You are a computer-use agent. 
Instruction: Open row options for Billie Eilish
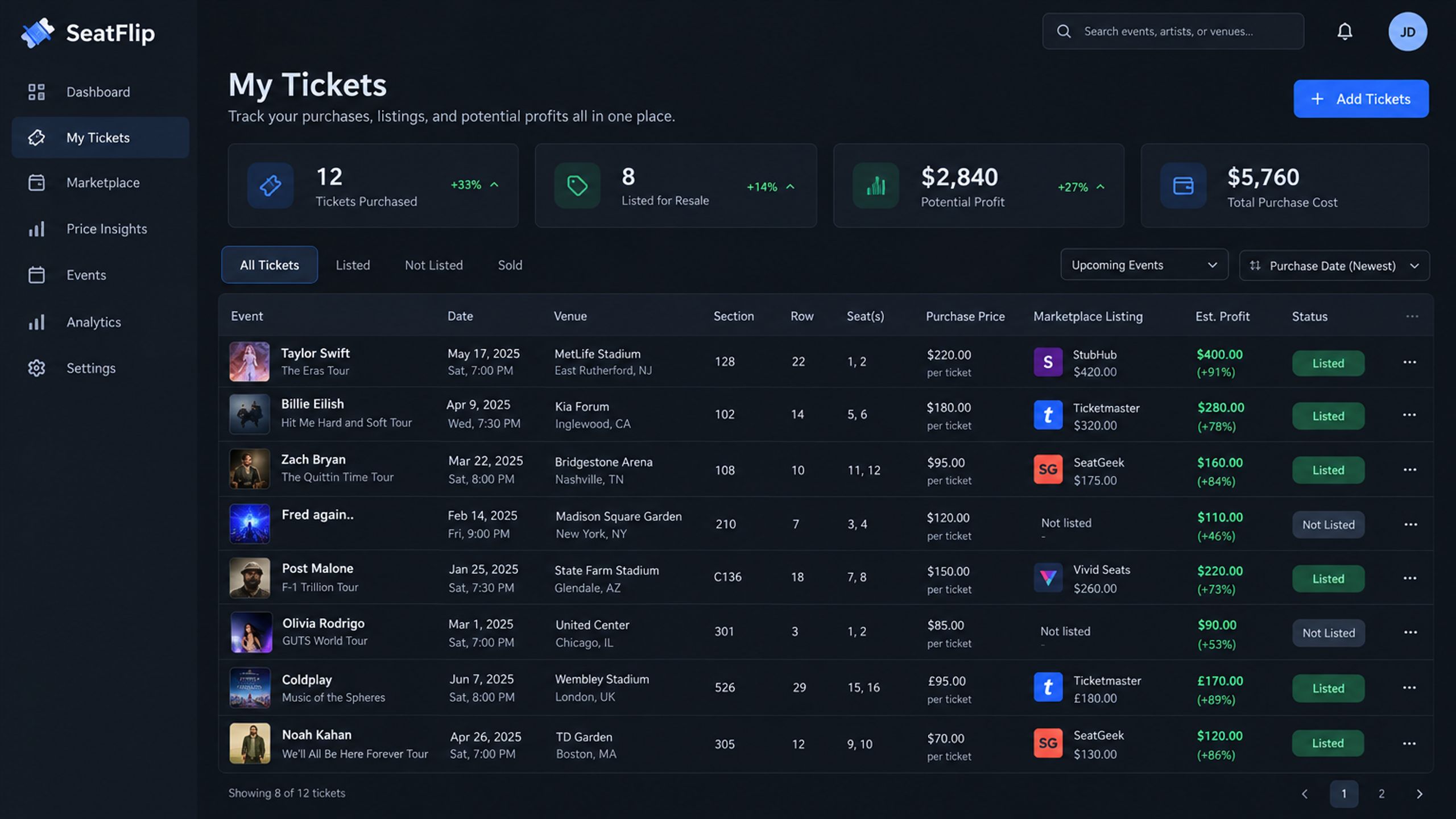pyautogui.click(x=1409, y=415)
